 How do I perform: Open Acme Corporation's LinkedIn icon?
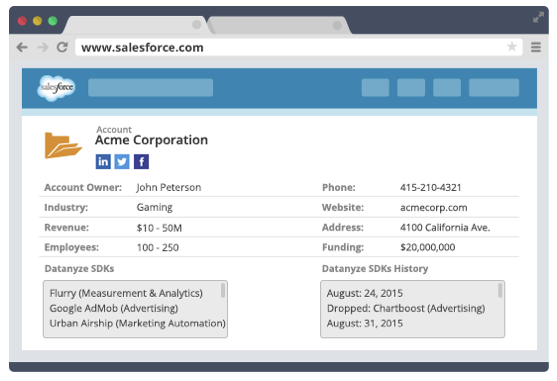click(x=103, y=162)
